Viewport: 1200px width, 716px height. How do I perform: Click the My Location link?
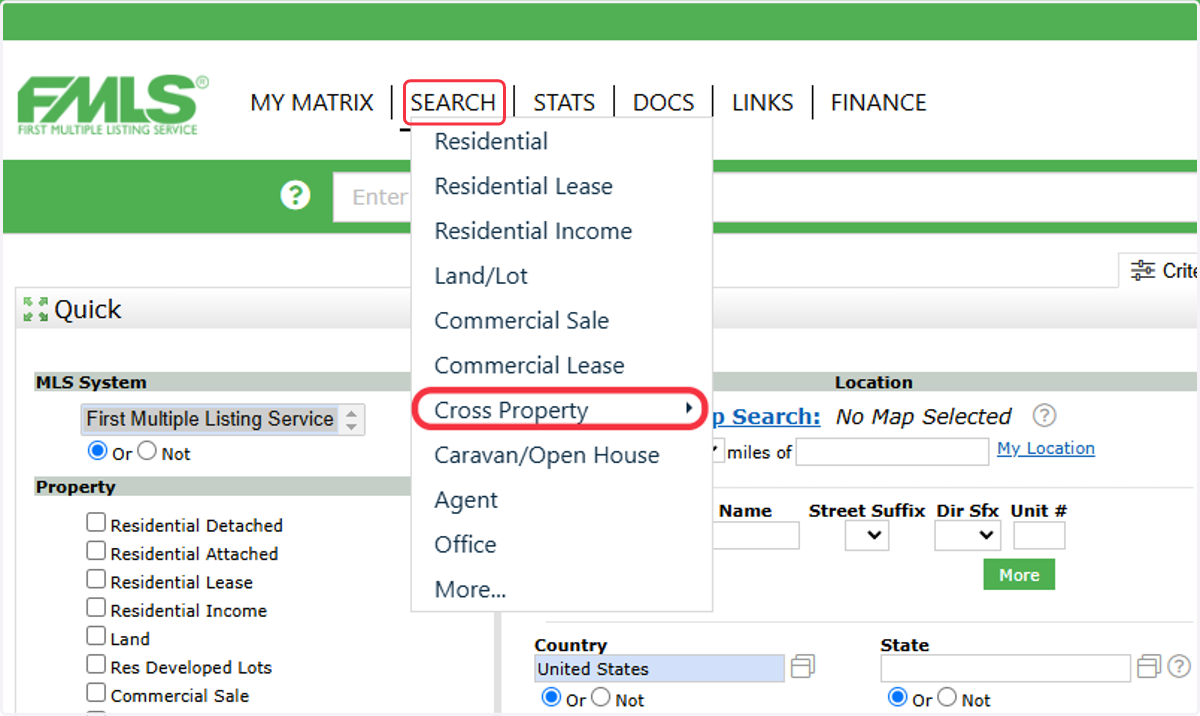1046,448
